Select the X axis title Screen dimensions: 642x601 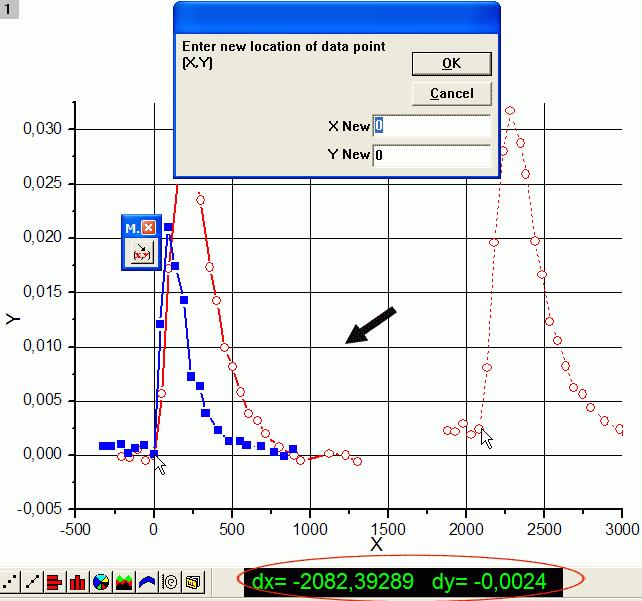click(376, 544)
